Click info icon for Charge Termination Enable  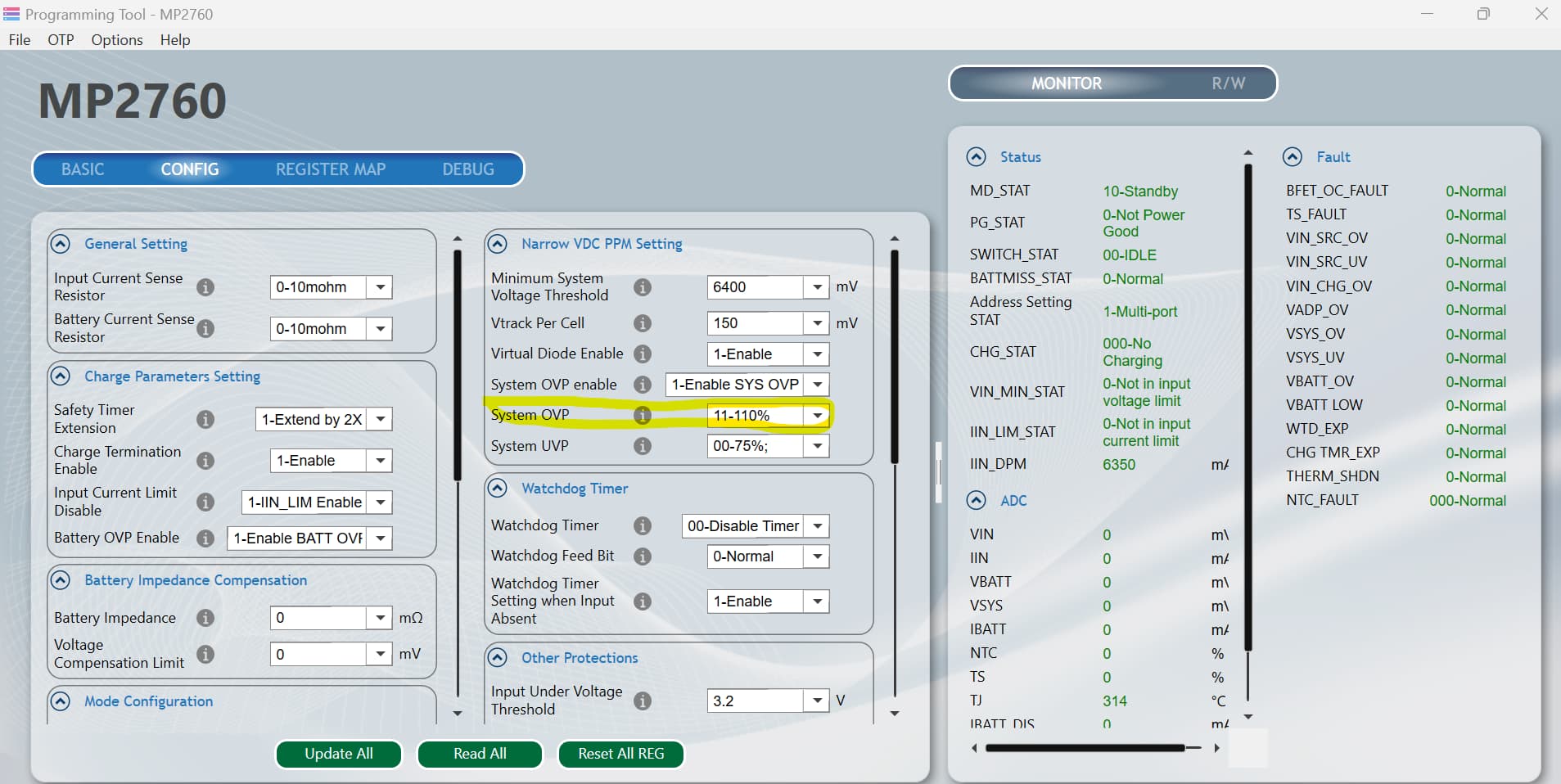tap(205, 461)
